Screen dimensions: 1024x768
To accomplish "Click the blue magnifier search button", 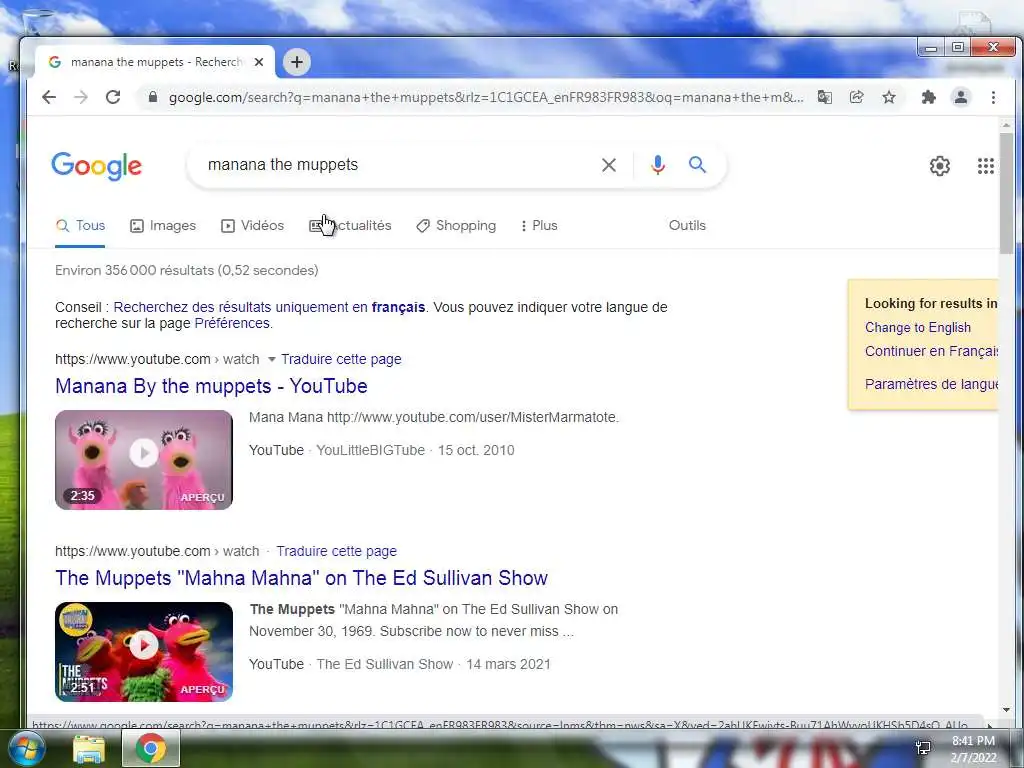I will pos(697,165).
